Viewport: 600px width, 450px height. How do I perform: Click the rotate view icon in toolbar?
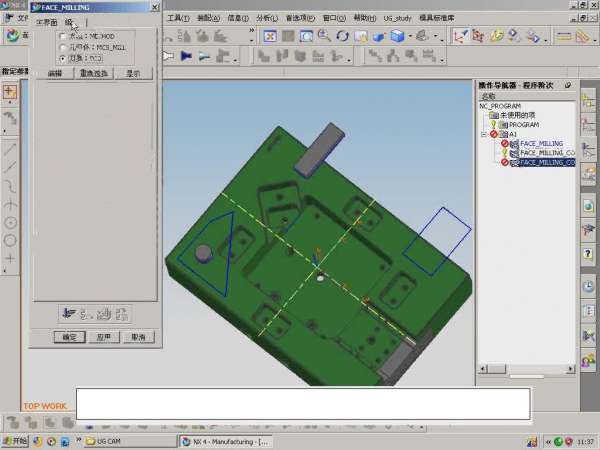tap(343, 36)
